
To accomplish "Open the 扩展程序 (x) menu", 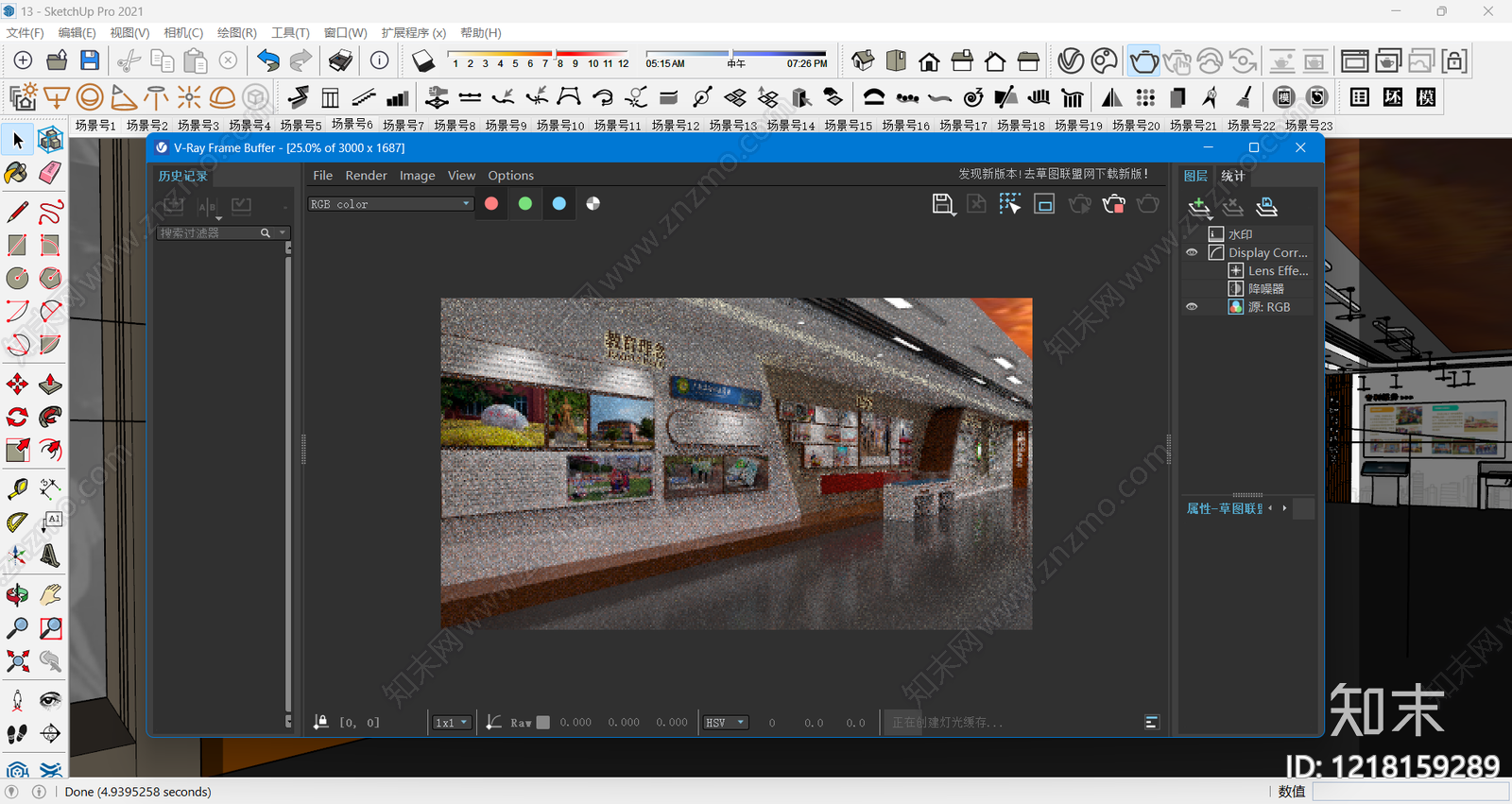I will [x=413, y=33].
